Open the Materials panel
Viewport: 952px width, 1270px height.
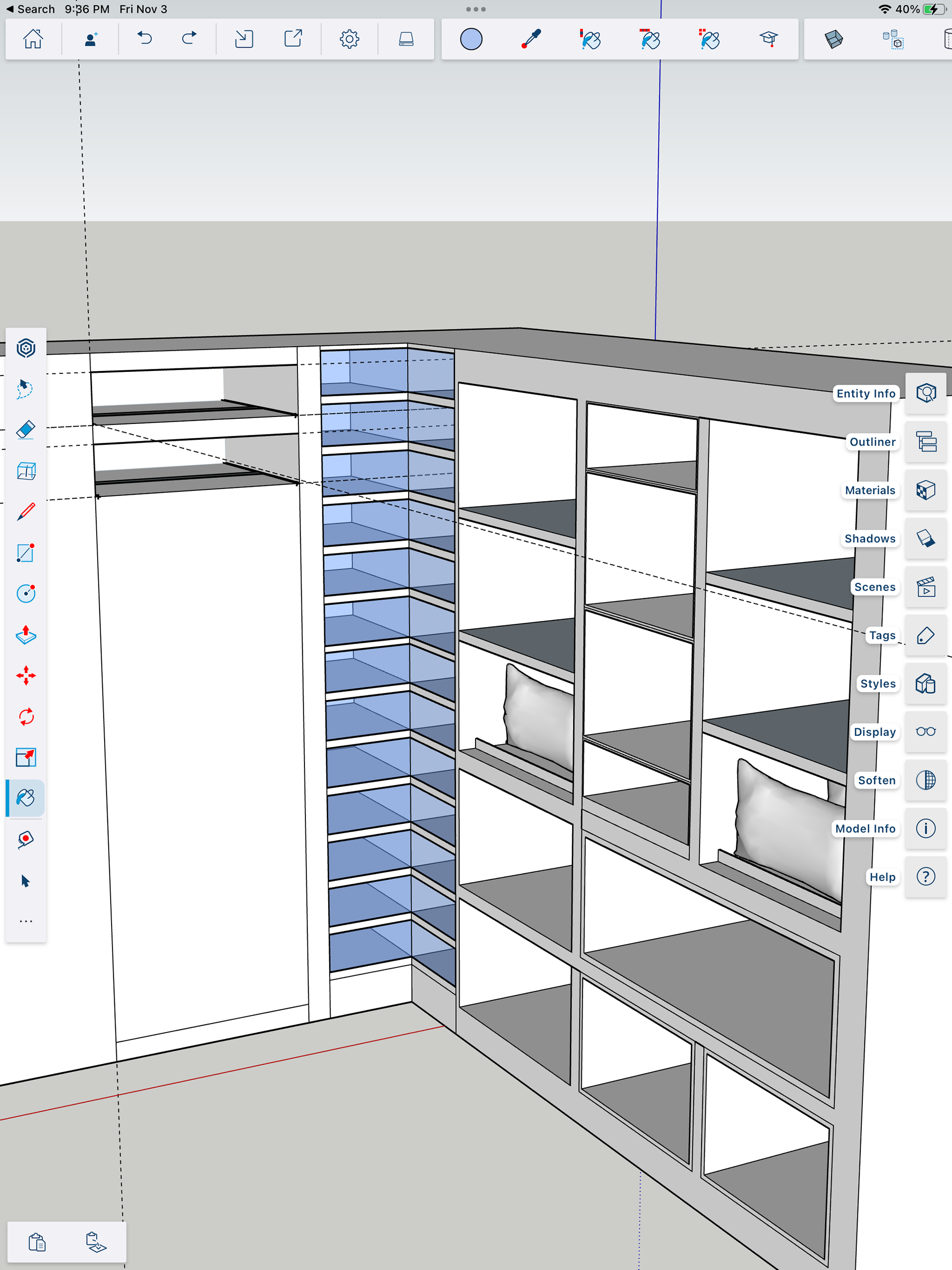[926, 490]
